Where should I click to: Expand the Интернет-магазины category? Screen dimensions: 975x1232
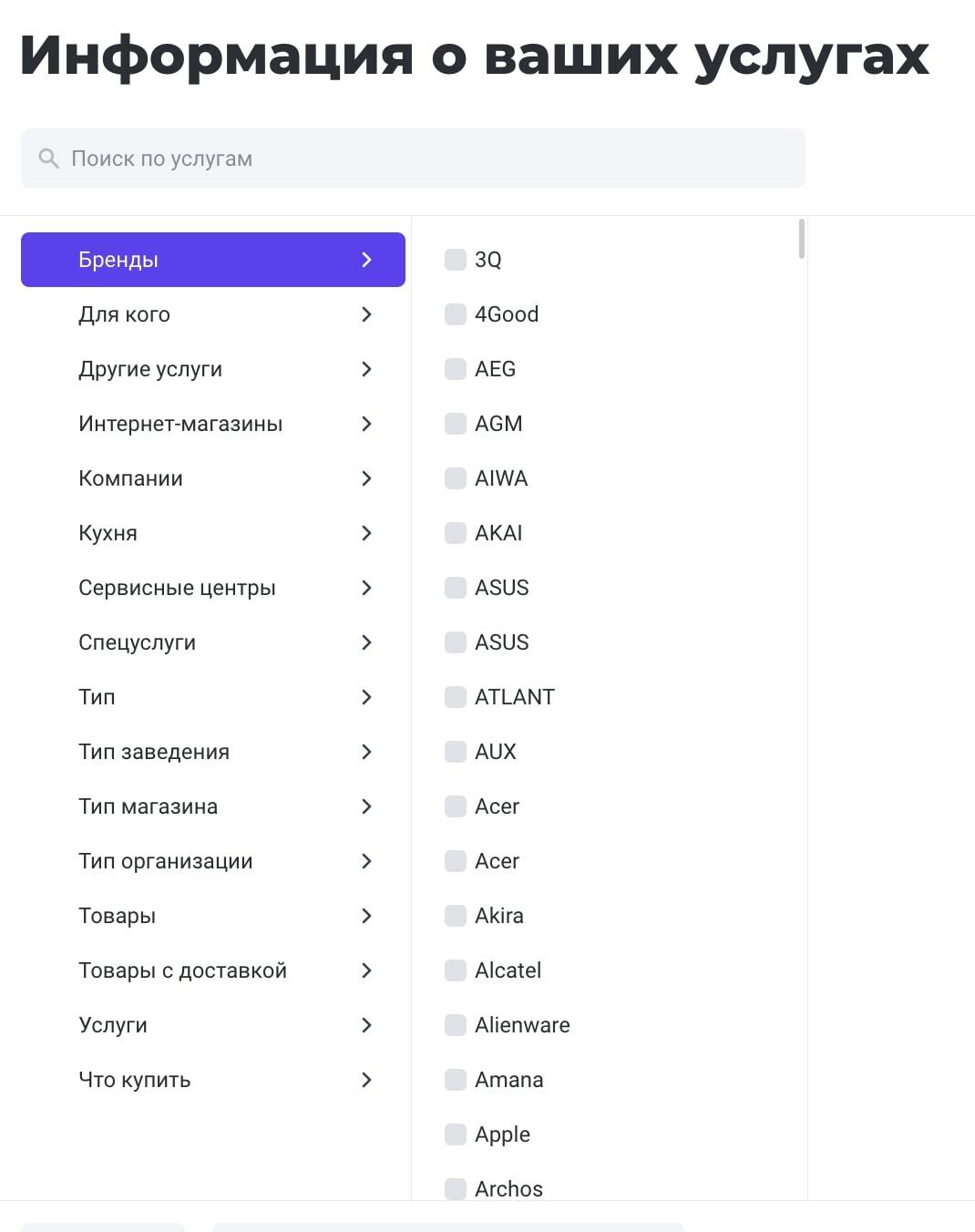213,424
